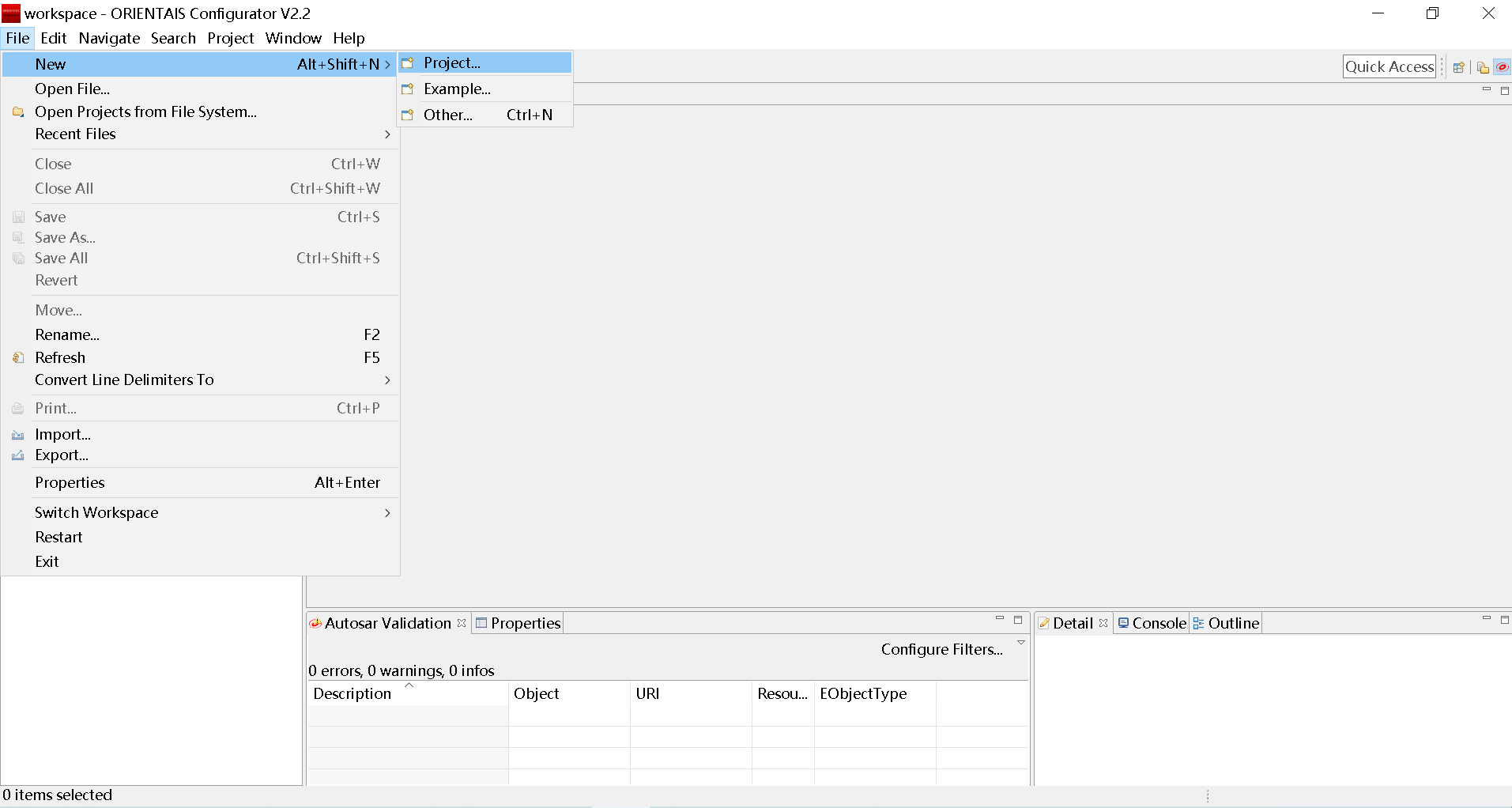Click the Configure Filters... link

(941, 649)
